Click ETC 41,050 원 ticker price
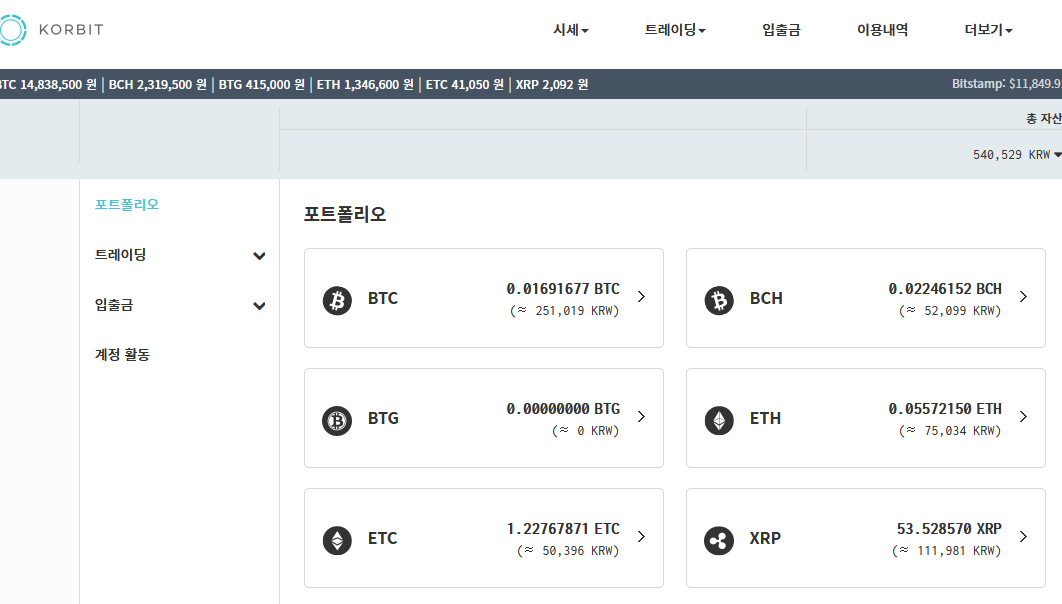 coord(465,85)
